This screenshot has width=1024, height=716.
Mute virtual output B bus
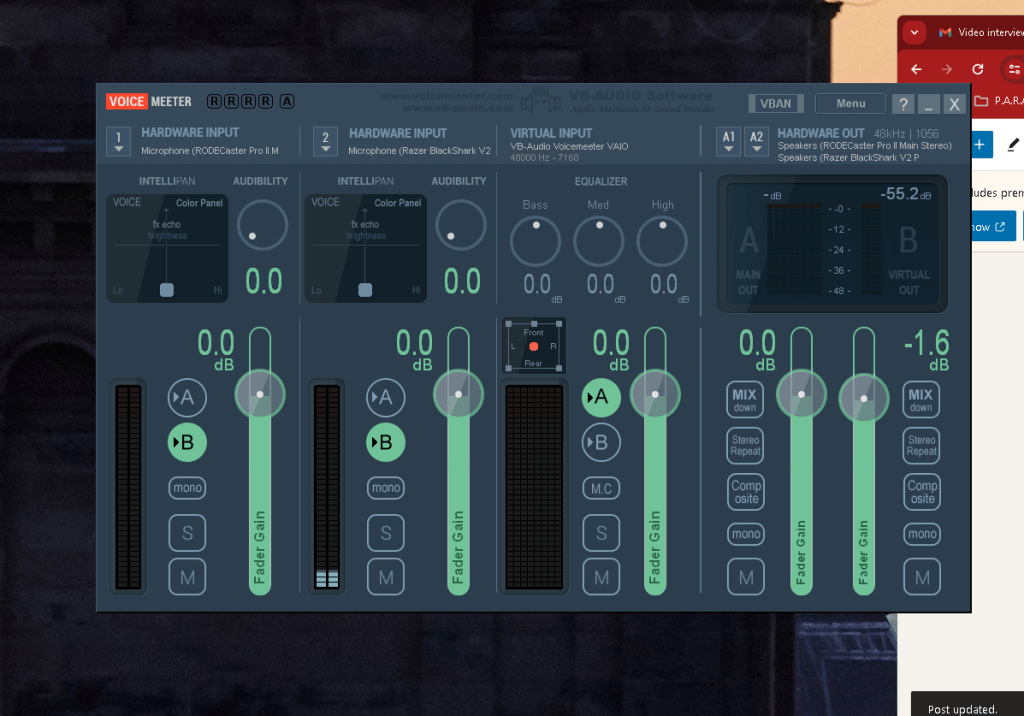pyautogui.click(x=922, y=578)
